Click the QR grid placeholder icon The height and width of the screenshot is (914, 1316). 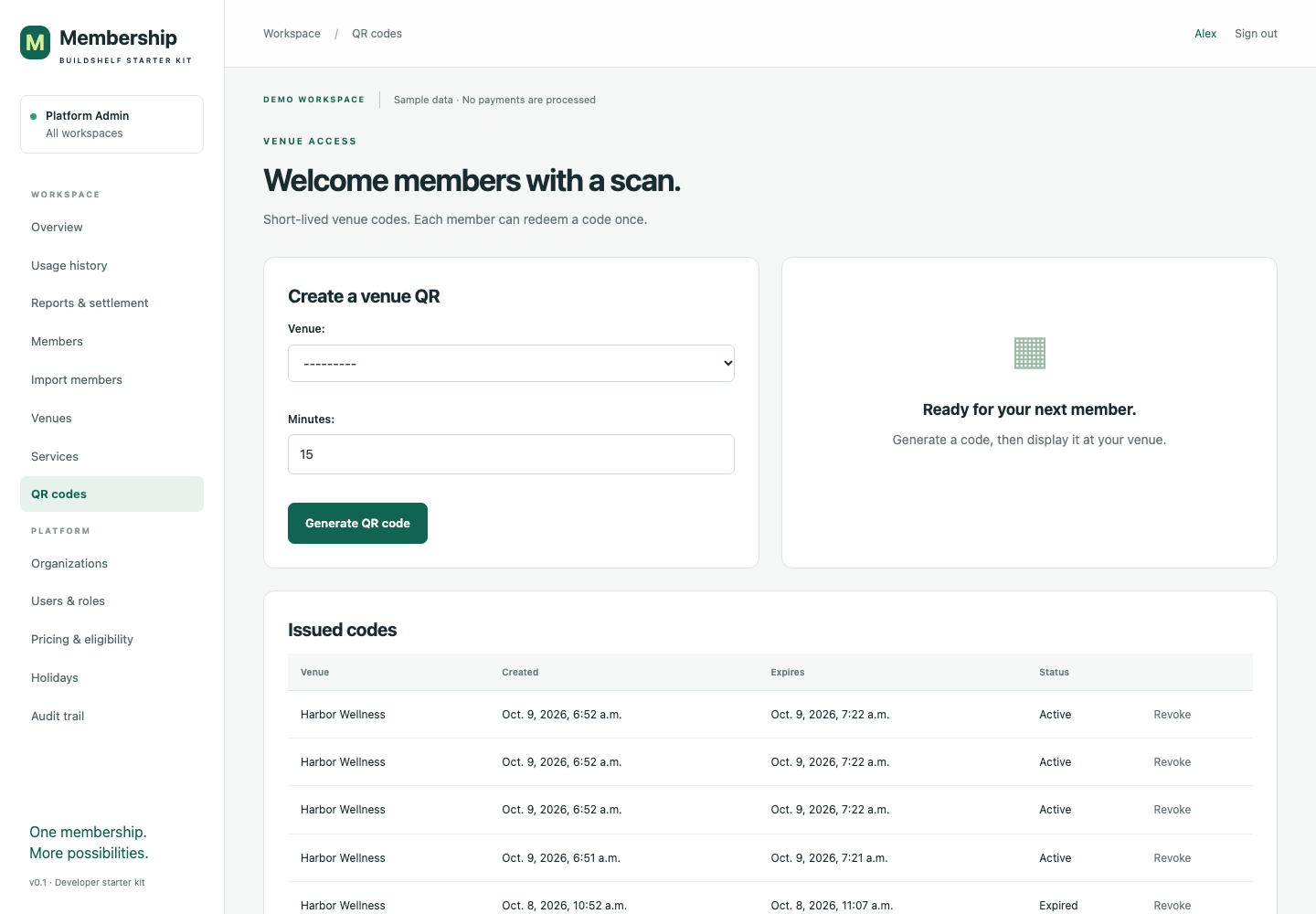(x=1029, y=353)
